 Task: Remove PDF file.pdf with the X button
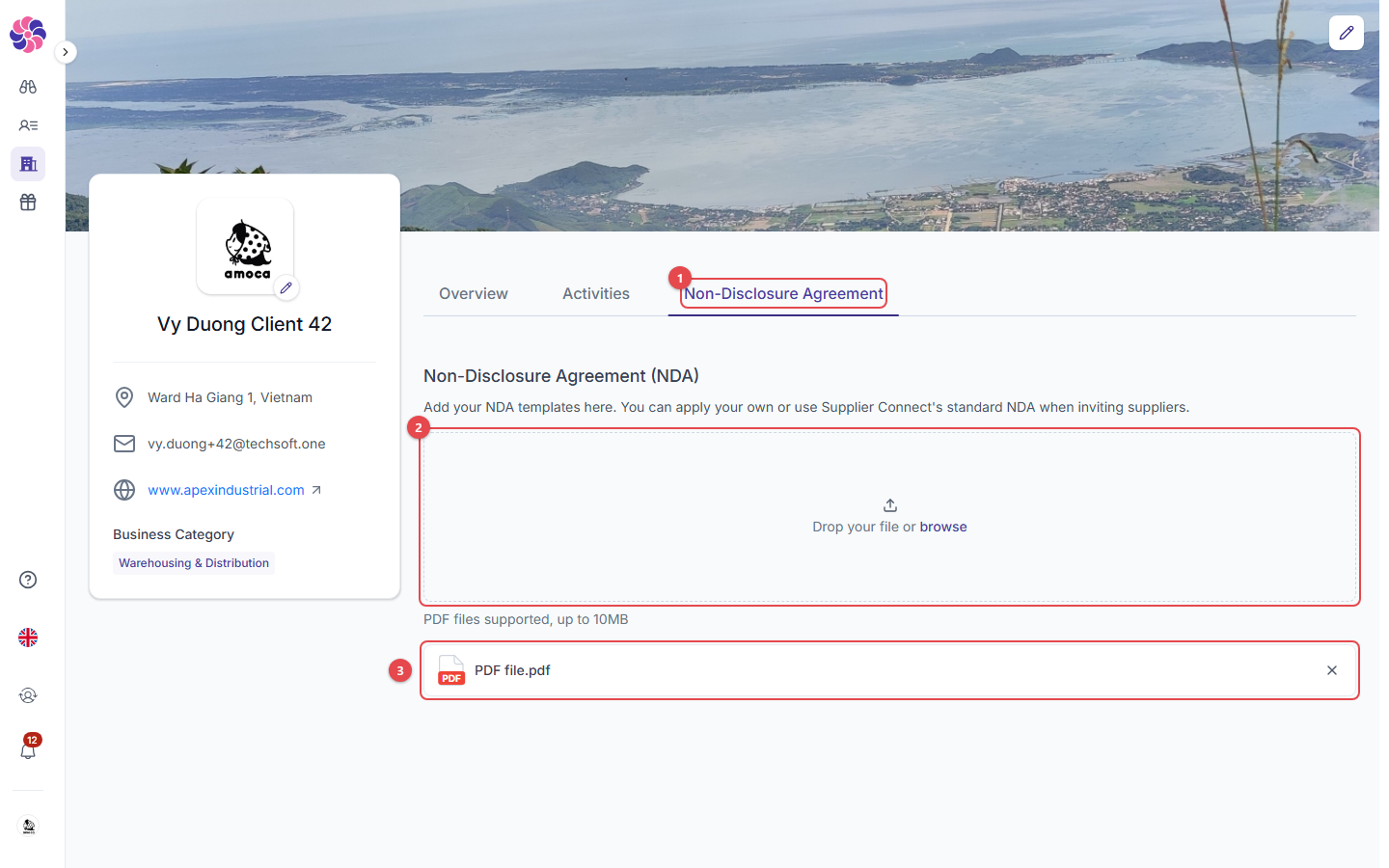[x=1332, y=670]
